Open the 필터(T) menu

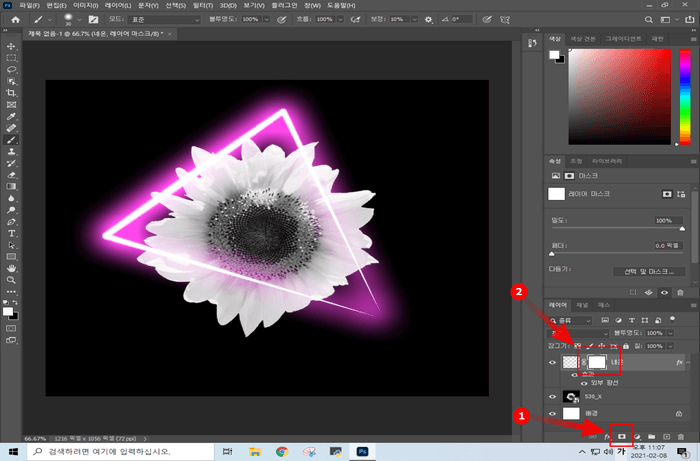click(x=202, y=5)
